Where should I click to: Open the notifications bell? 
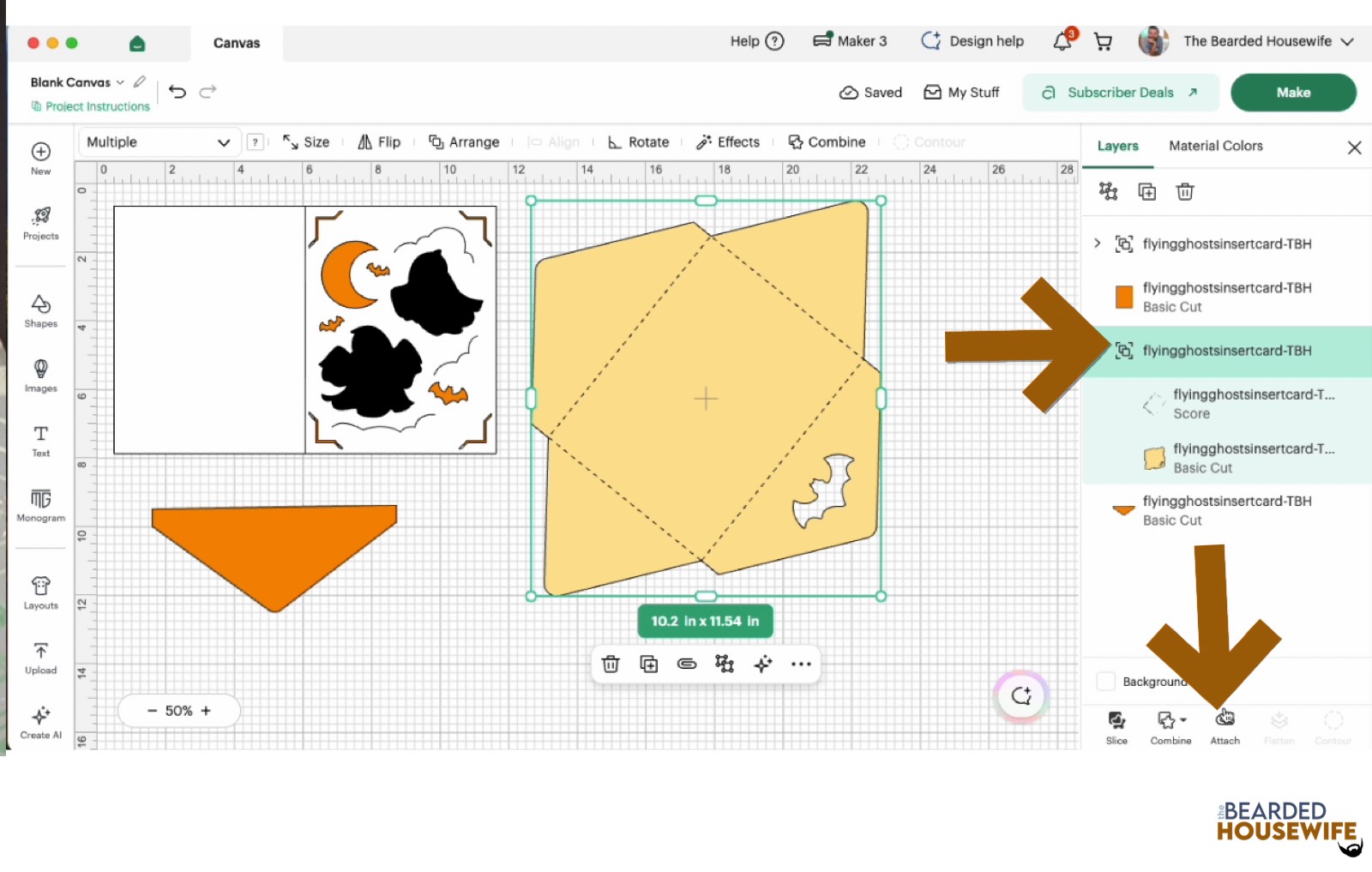coord(1062,40)
